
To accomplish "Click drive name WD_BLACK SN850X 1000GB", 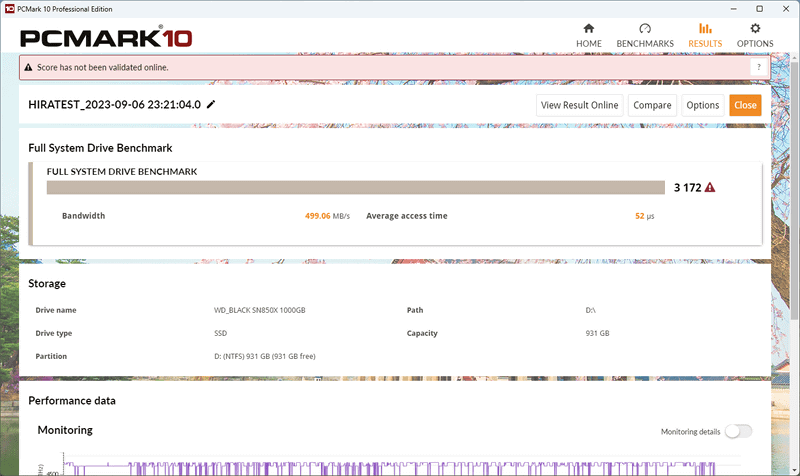I will click(260, 310).
